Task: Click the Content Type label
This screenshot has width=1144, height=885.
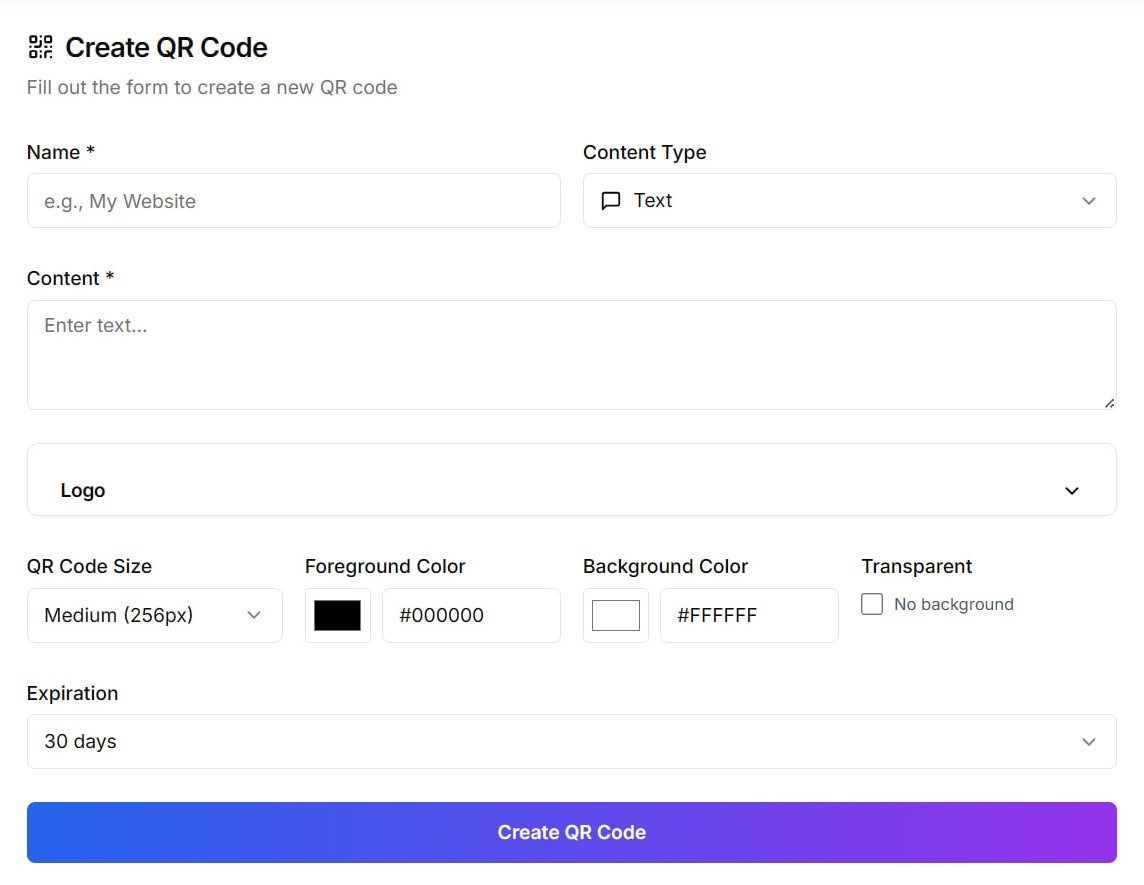Action: (644, 152)
